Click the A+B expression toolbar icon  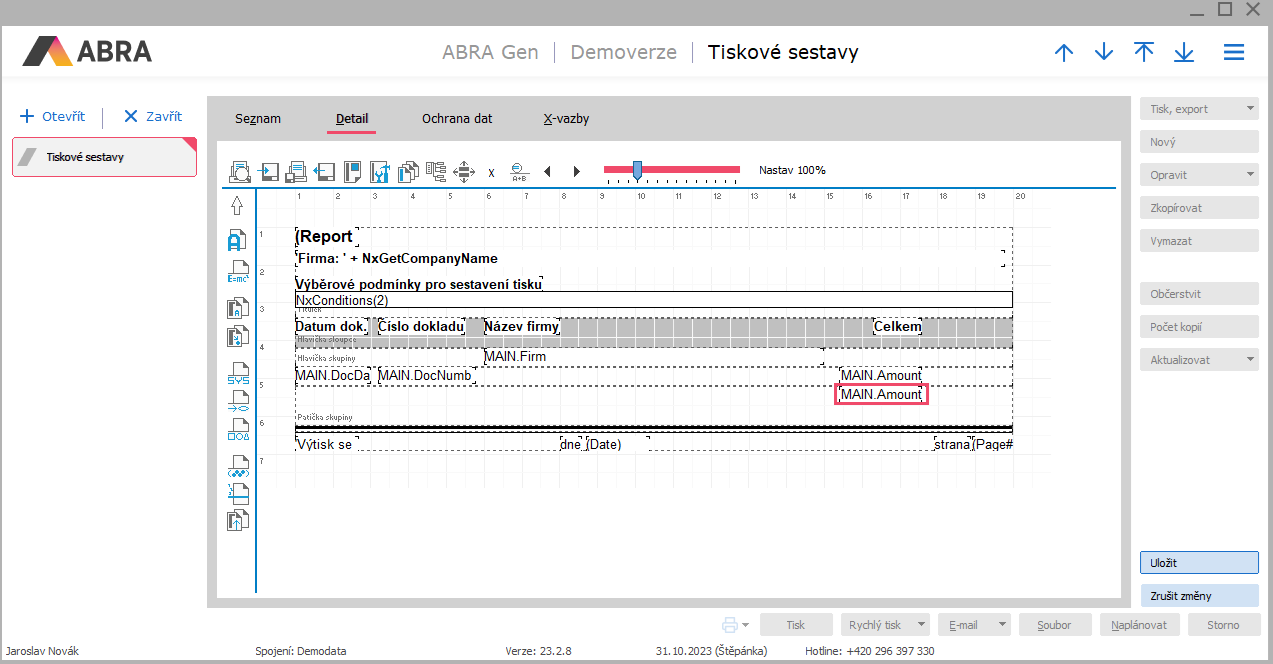tap(519, 172)
